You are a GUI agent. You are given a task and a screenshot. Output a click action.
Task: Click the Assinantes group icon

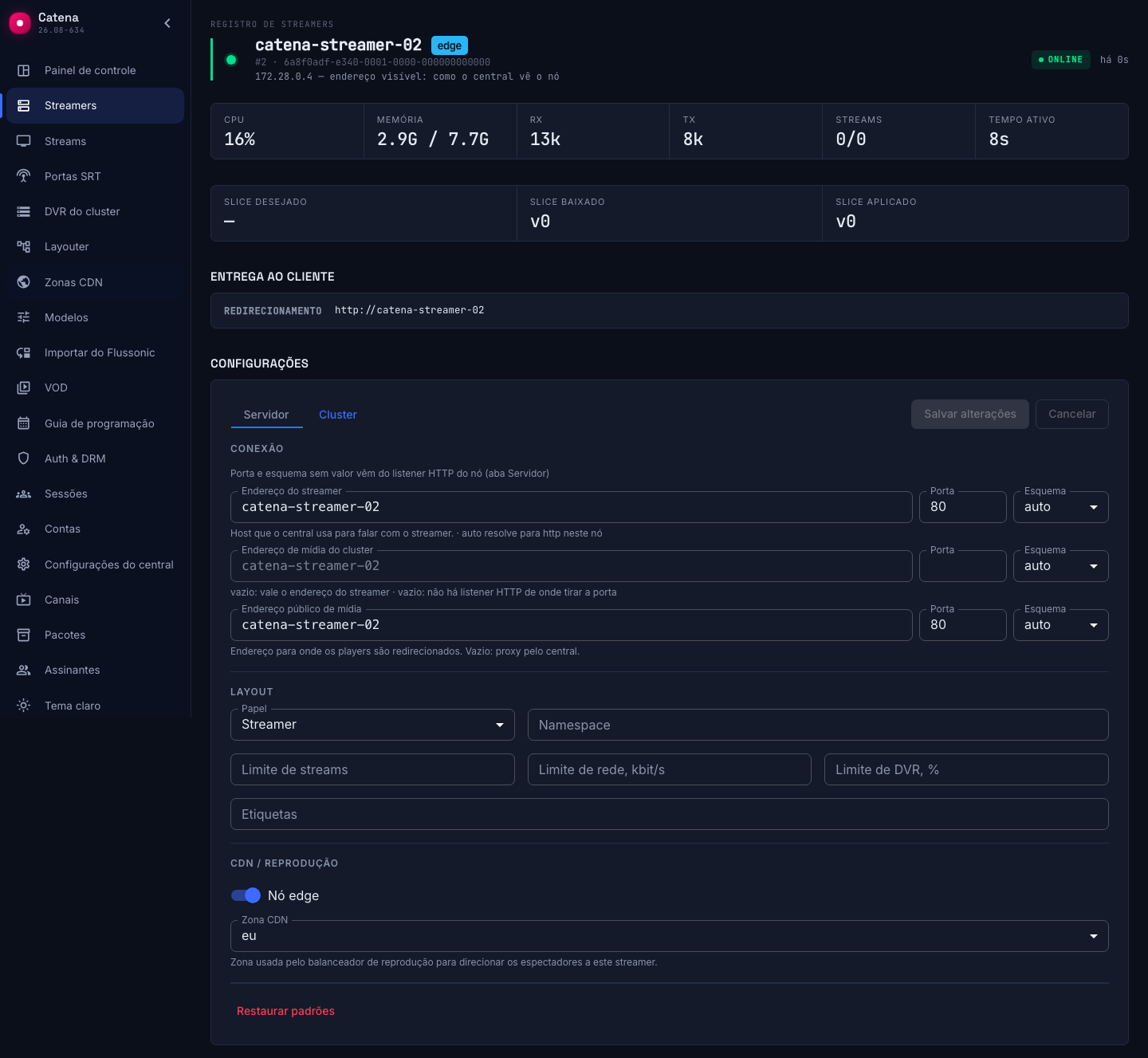[24, 670]
